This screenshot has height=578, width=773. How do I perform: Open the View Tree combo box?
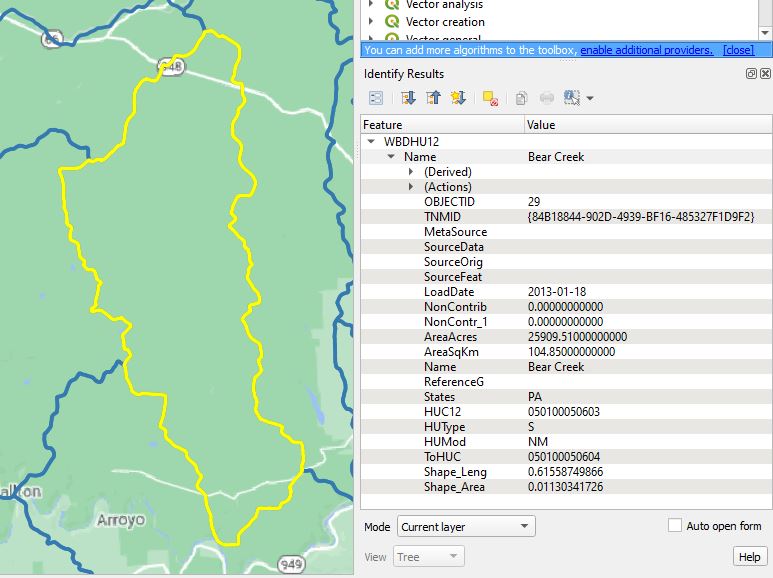click(428, 557)
